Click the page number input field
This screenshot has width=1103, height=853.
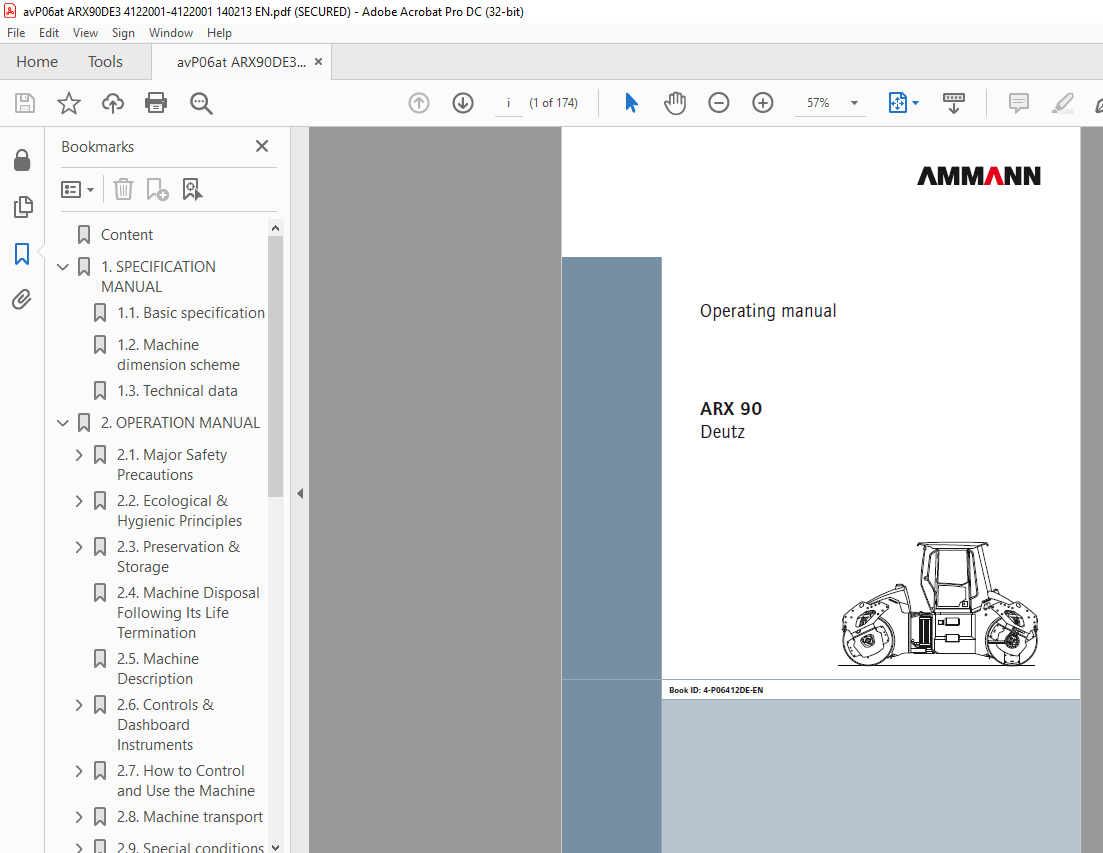click(x=509, y=103)
